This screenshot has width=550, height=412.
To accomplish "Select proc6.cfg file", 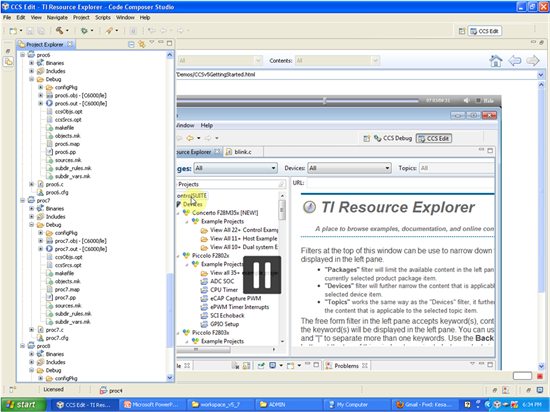I will [x=57, y=193].
